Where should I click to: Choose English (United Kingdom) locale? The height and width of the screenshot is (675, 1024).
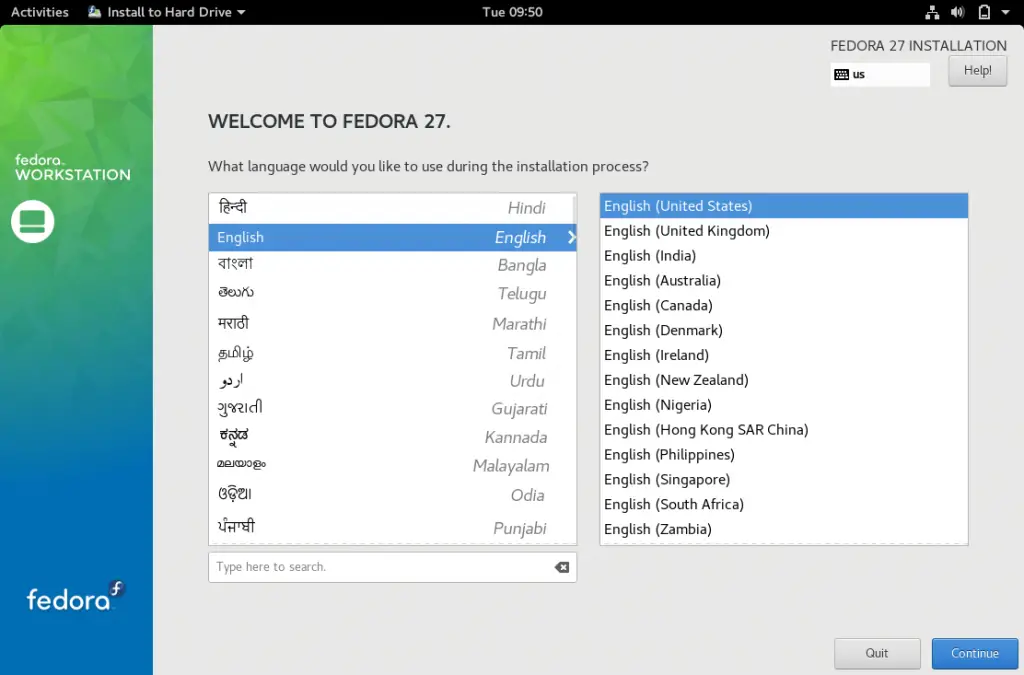(784, 230)
